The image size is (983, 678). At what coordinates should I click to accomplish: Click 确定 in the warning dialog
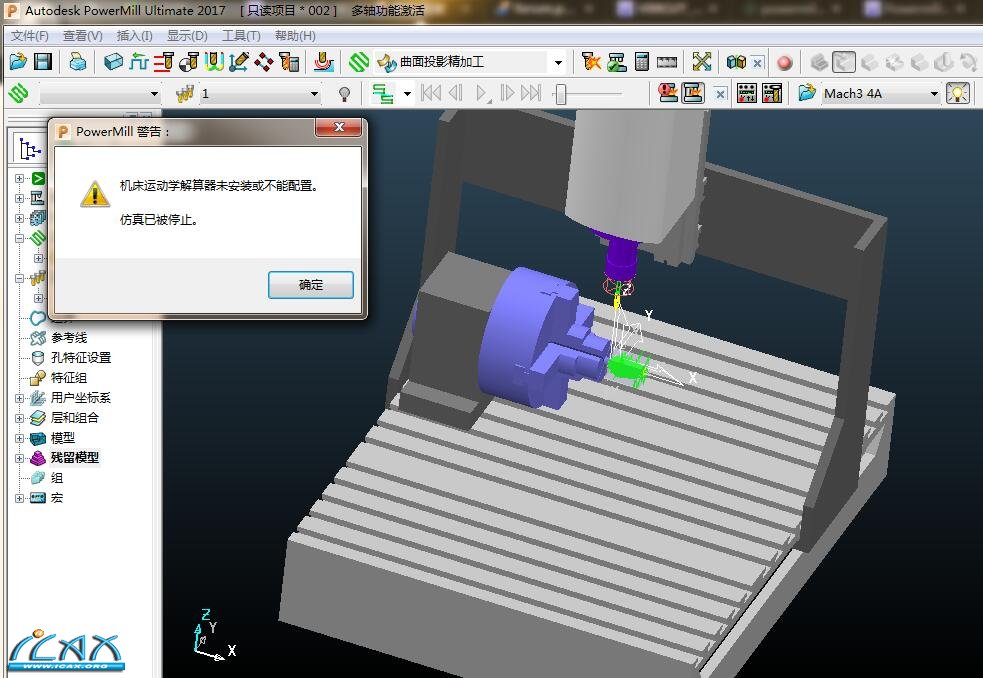(x=311, y=285)
